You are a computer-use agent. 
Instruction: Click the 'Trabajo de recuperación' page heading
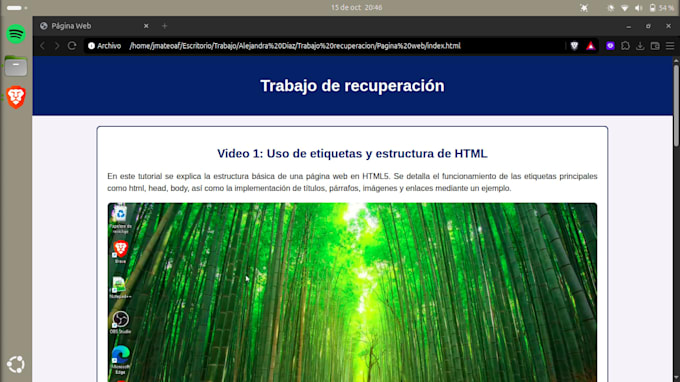point(352,86)
